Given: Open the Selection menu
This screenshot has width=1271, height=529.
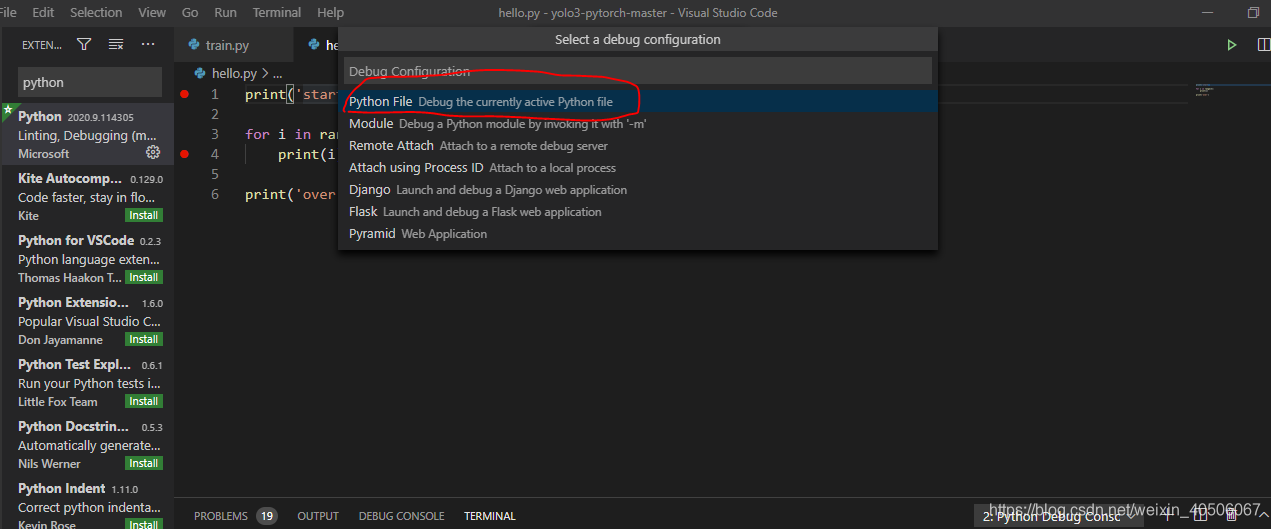Looking at the screenshot, I should point(96,13).
